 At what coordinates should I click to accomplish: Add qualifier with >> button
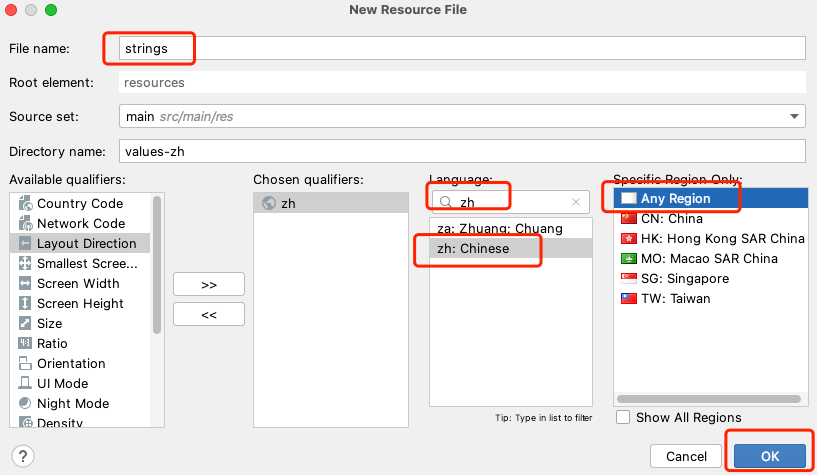[x=209, y=284]
